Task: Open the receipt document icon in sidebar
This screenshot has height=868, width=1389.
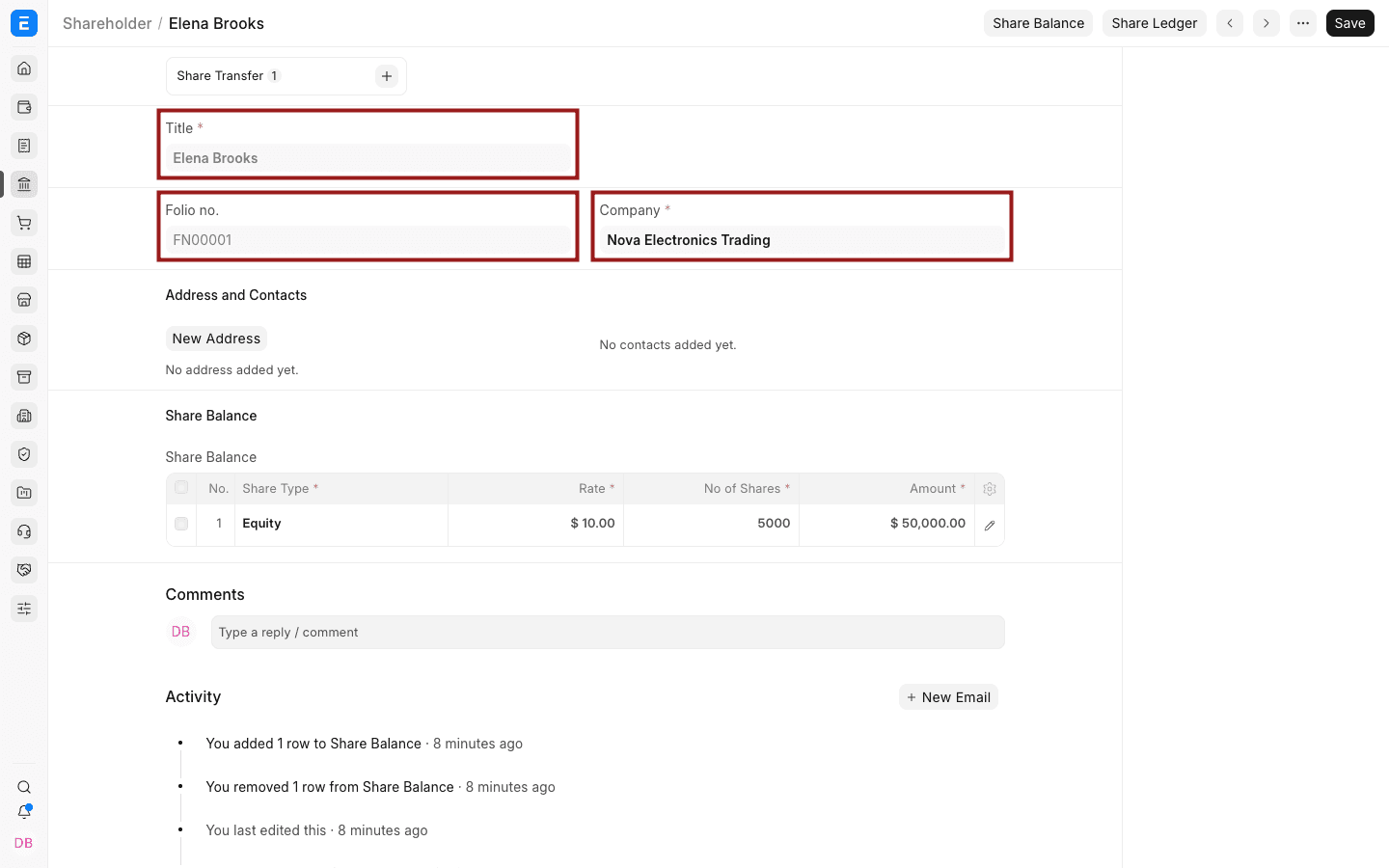Action: tap(24, 146)
